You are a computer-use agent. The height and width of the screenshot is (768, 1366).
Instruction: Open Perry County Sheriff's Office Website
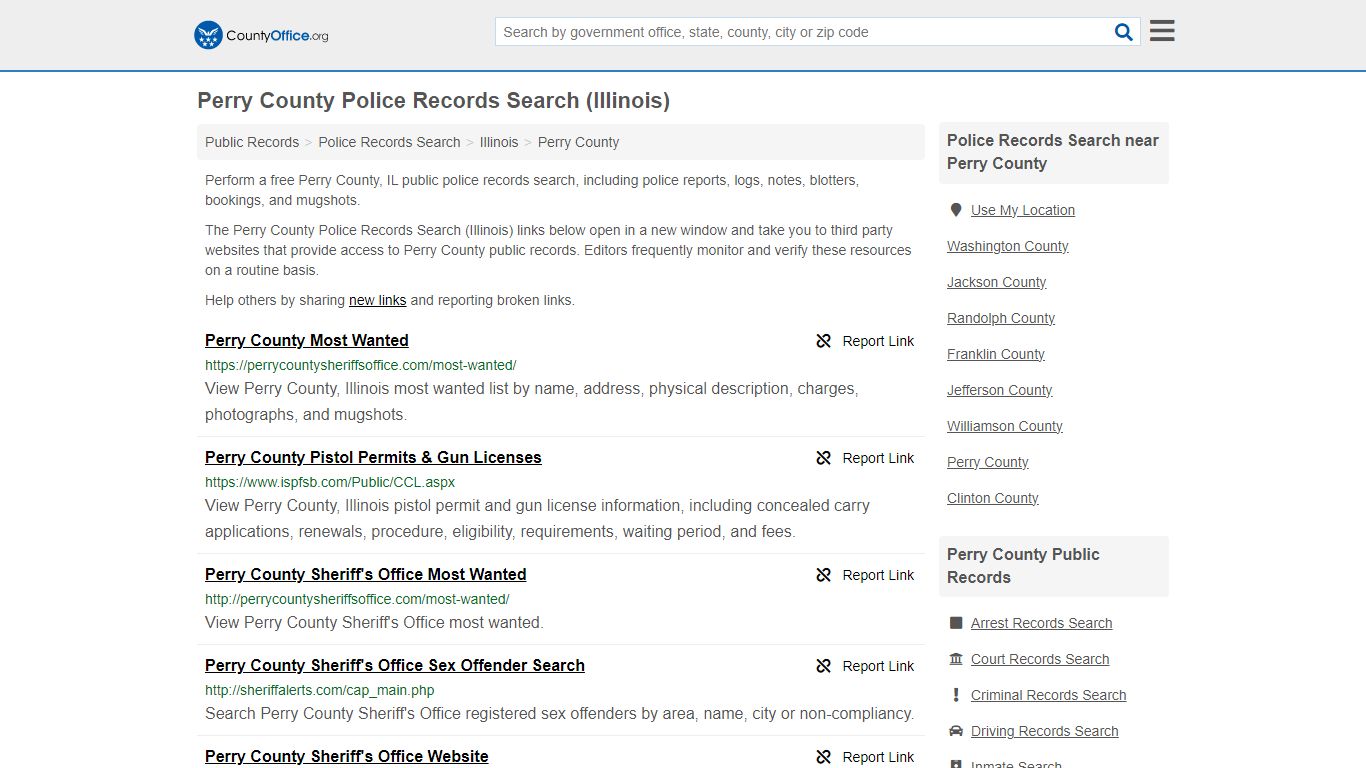(347, 756)
